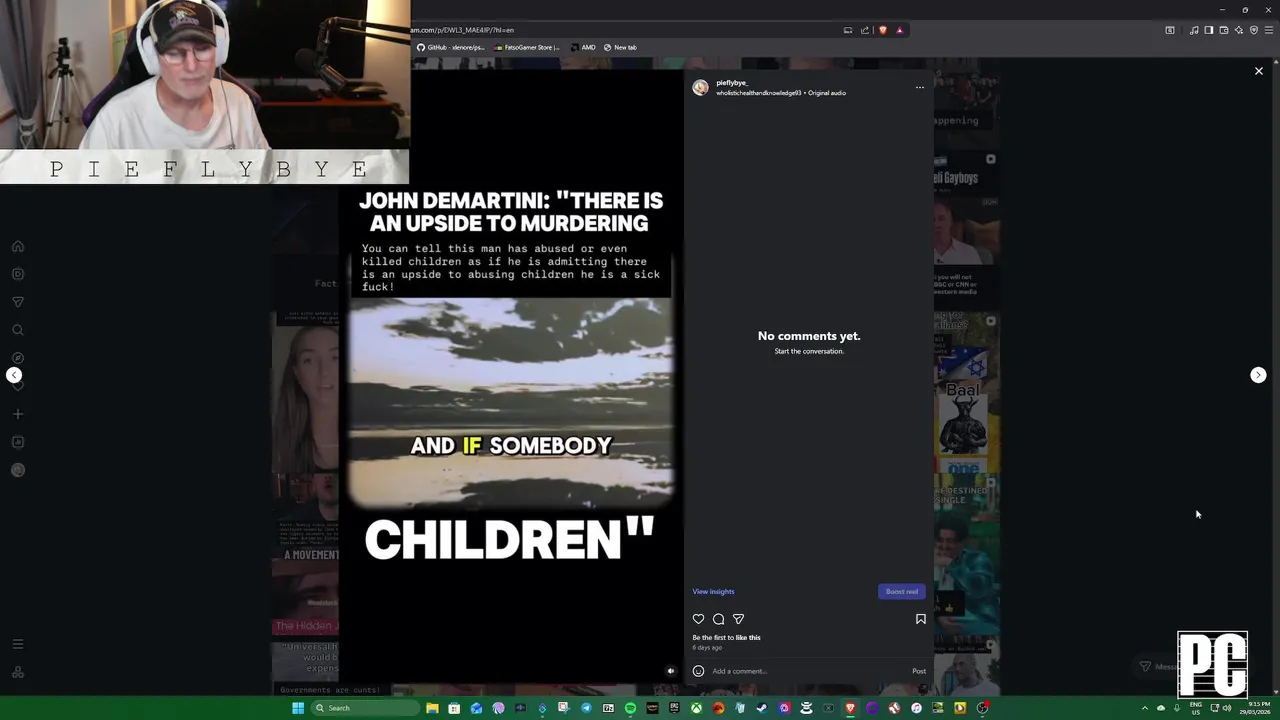The width and height of the screenshot is (1280, 720).
Task: Open Reels from the Instagram sidebar
Action: pyautogui.click(x=18, y=274)
